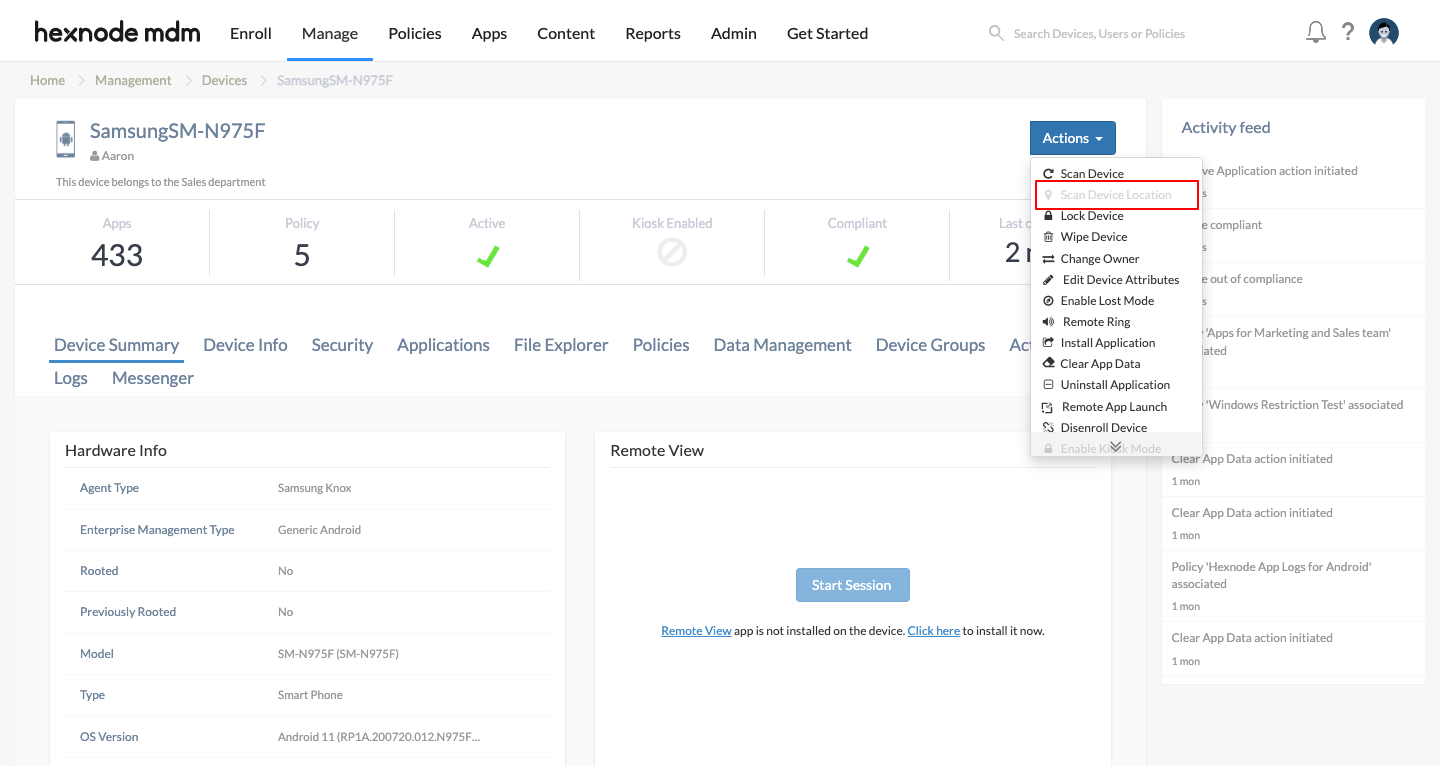Image resolution: width=1440 pixels, height=766 pixels.
Task: Switch to the Device Summary tab
Action: 116,345
